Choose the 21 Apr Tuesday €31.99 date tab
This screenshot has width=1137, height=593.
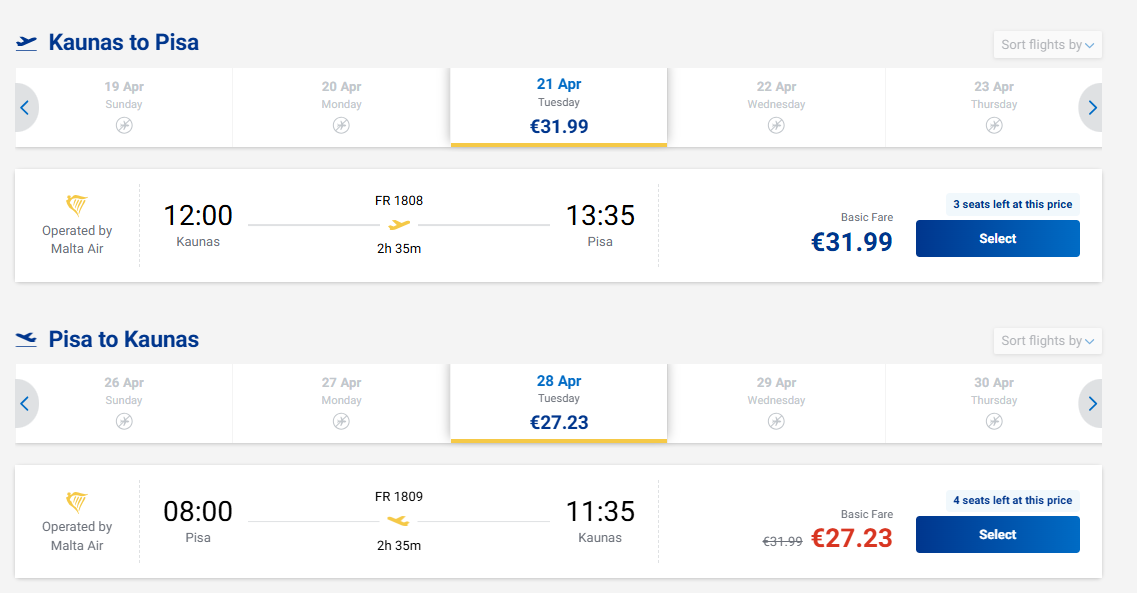[558, 106]
